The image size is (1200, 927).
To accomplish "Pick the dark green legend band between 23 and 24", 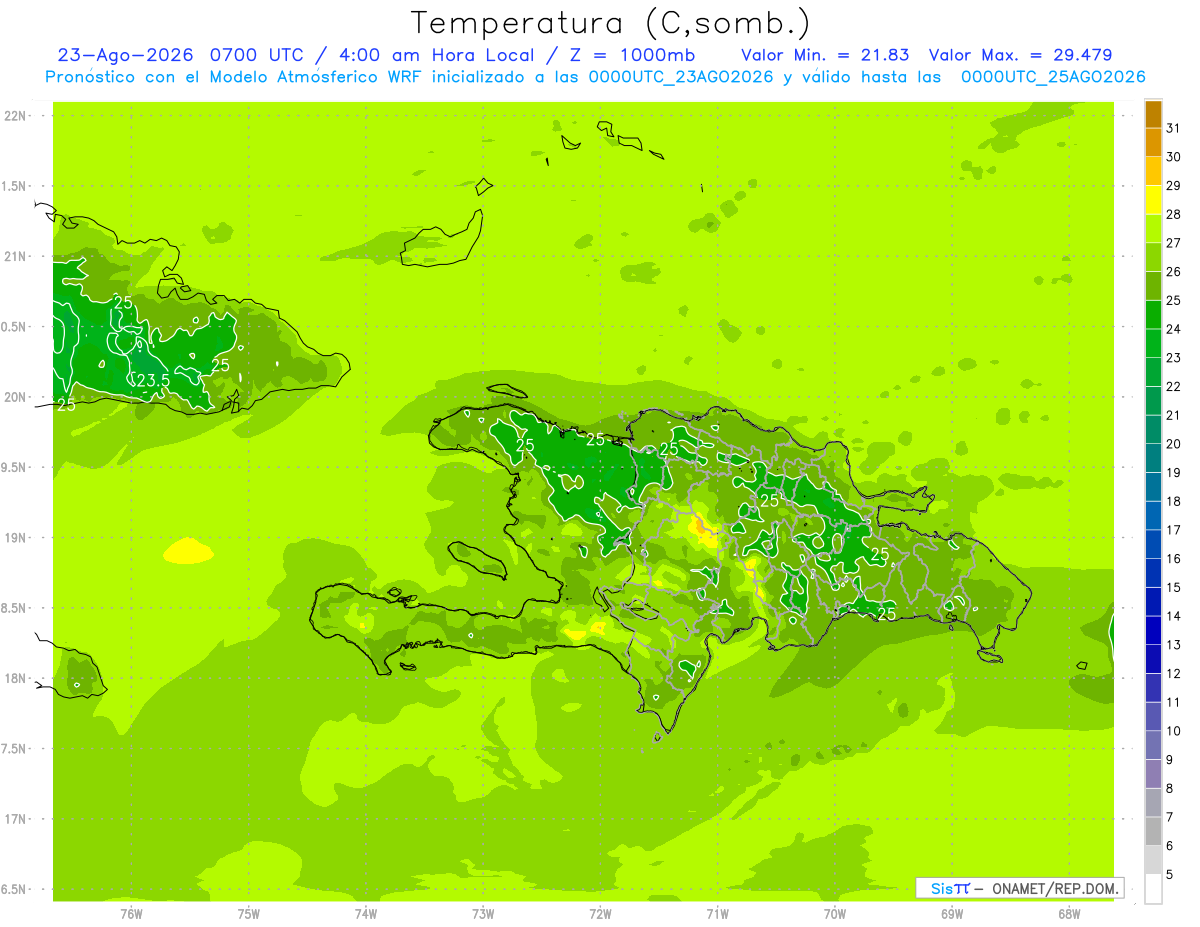I will (1153, 344).
